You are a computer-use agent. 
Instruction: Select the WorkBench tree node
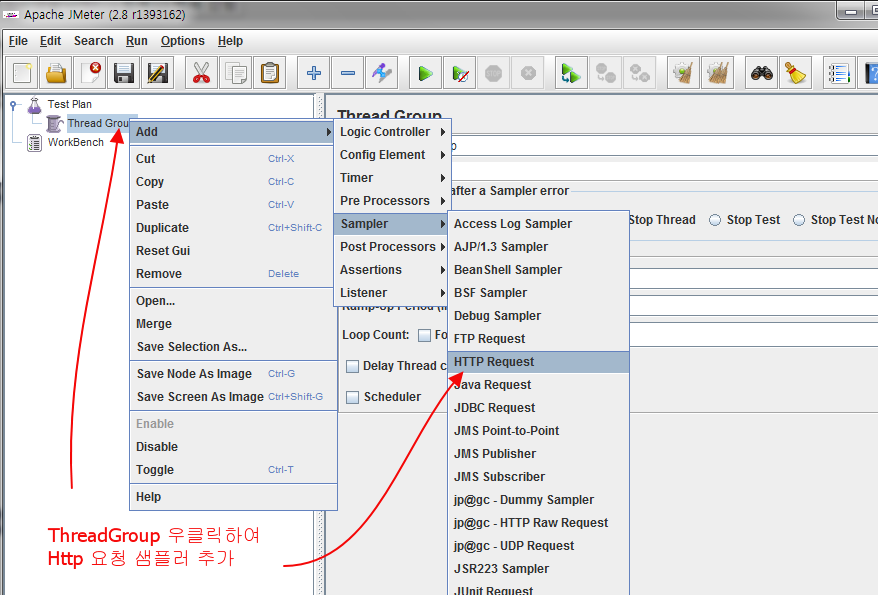click(76, 142)
